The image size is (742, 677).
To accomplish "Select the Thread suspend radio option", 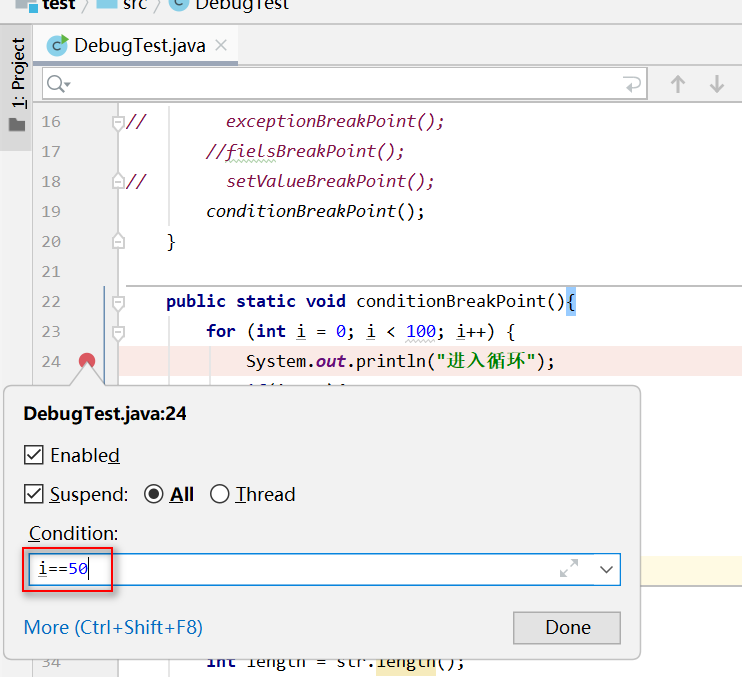I will (220, 494).
